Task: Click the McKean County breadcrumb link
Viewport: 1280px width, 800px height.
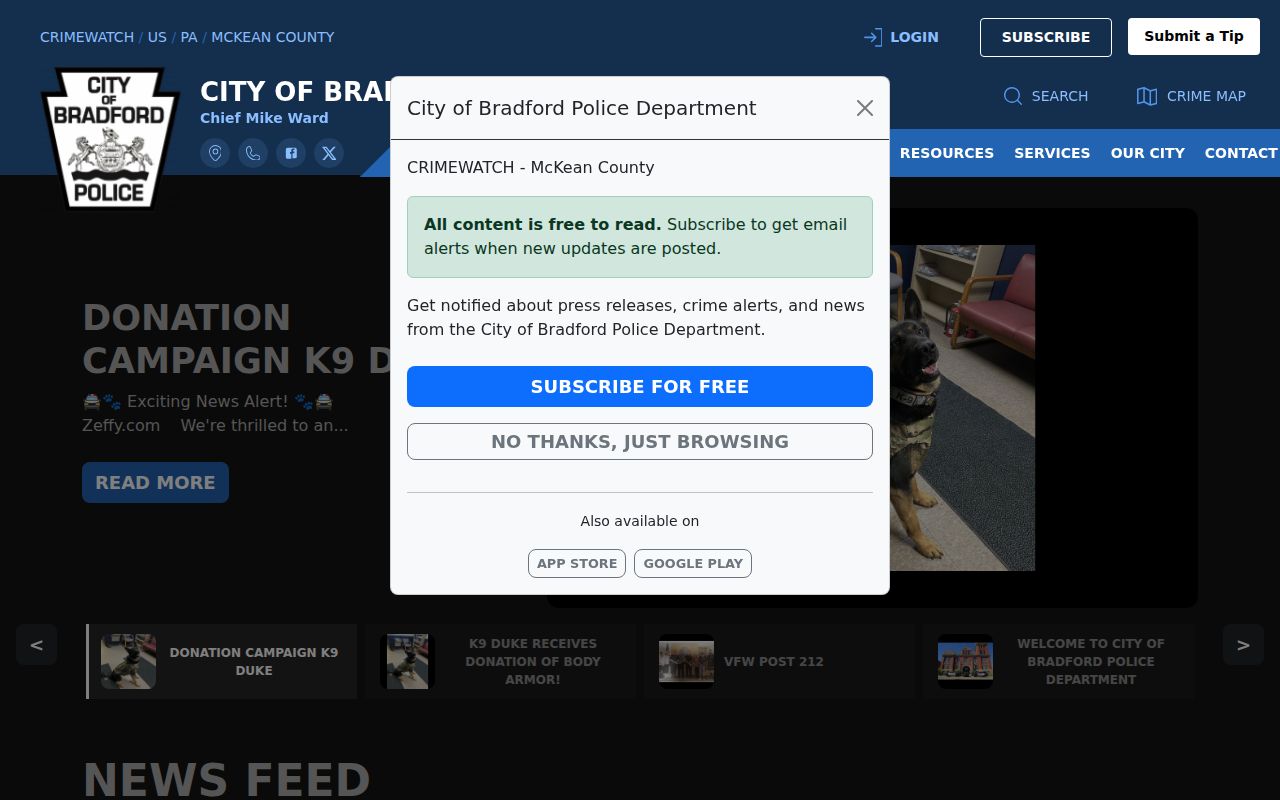Action: 273,37
